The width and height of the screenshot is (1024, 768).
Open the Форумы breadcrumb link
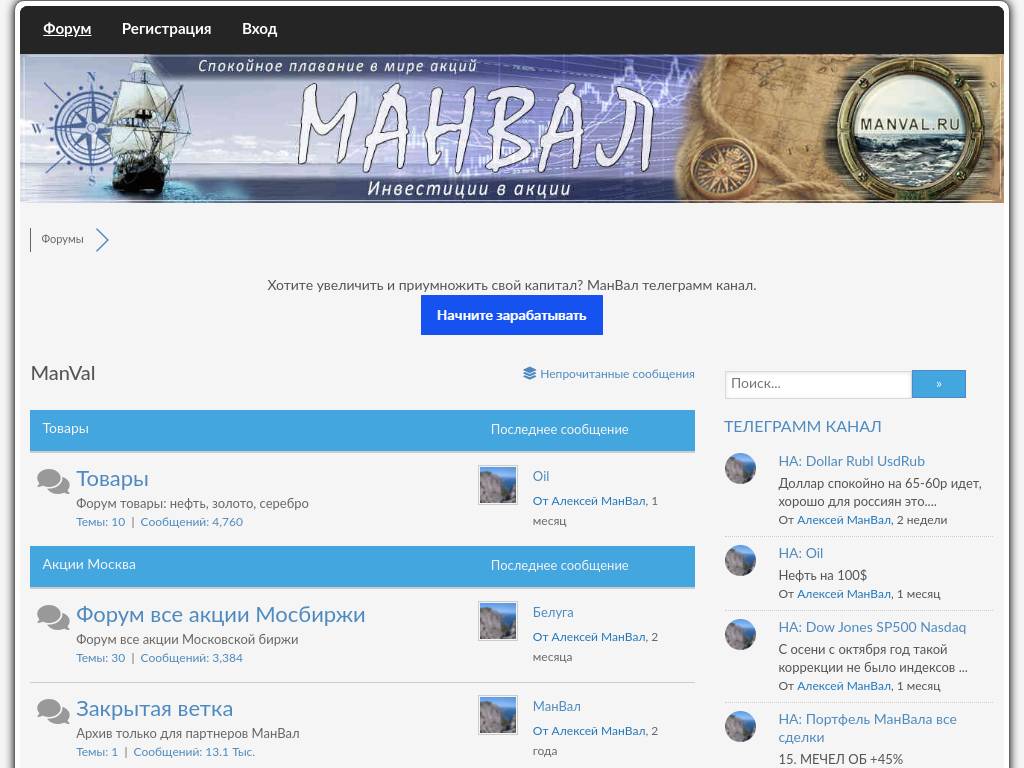(62, 240)
